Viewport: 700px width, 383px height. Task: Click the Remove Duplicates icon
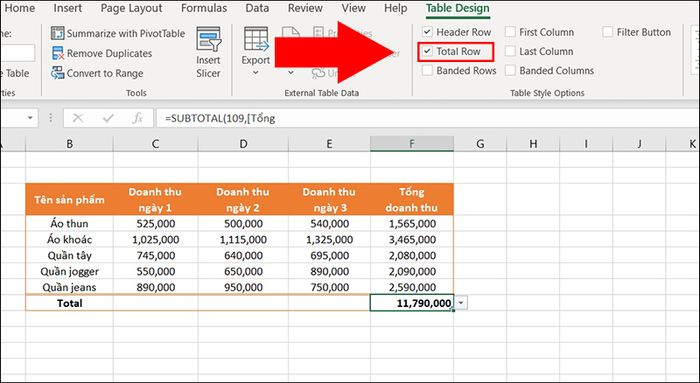[x=58, y=53]
